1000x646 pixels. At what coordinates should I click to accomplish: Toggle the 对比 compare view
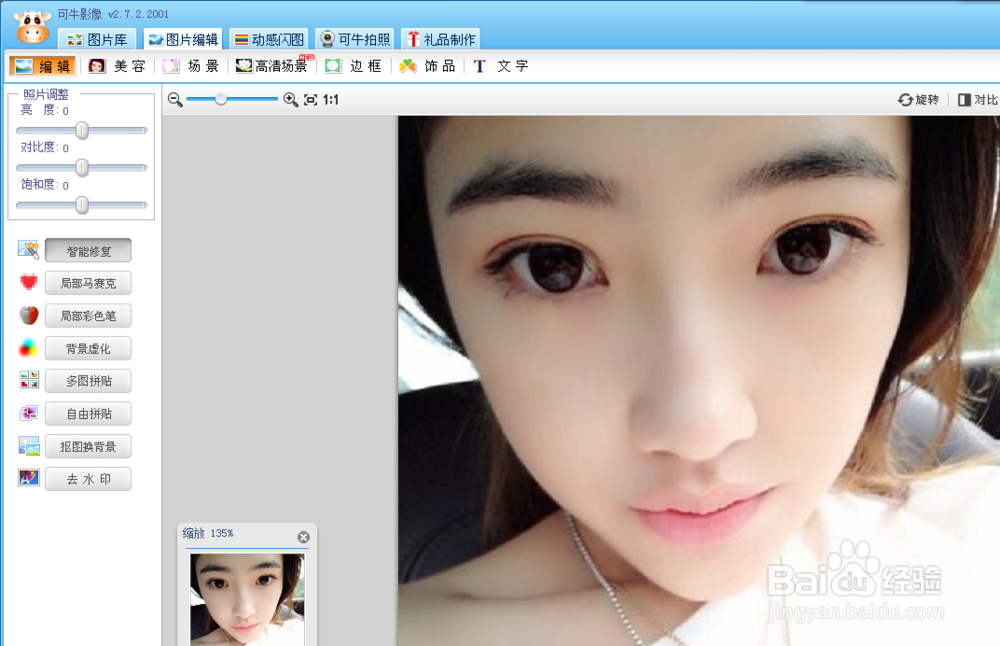[978, 99]
